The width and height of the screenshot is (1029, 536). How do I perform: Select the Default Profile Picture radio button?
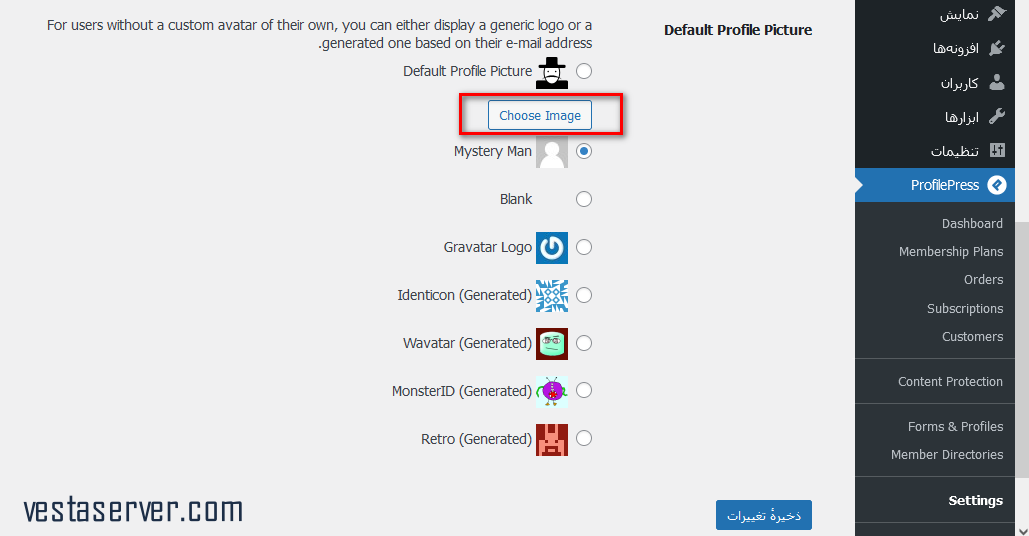584,71
